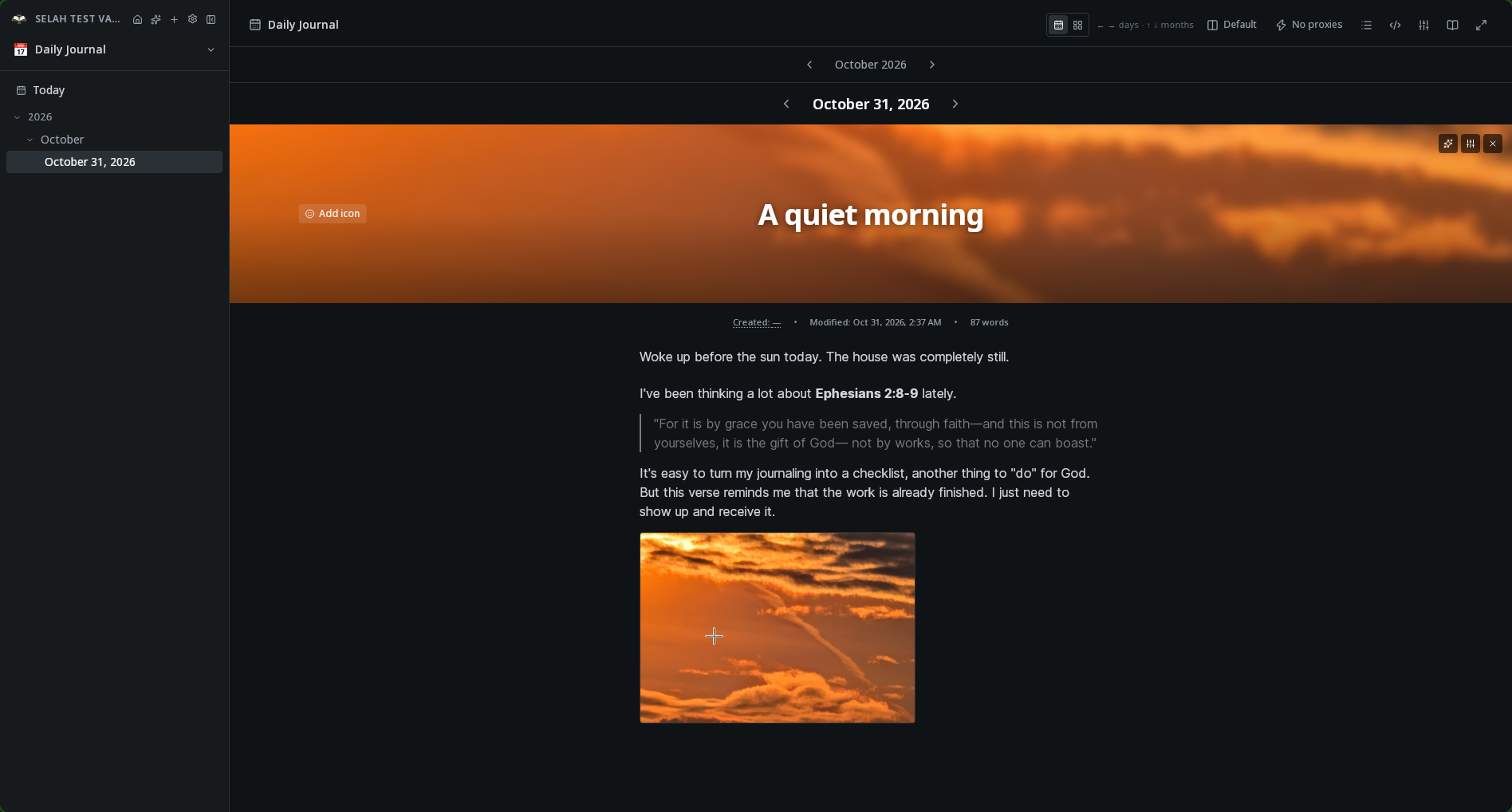Click the Modified timestamp text
This screenshot has height=812, width=1512.
[875, 322]
